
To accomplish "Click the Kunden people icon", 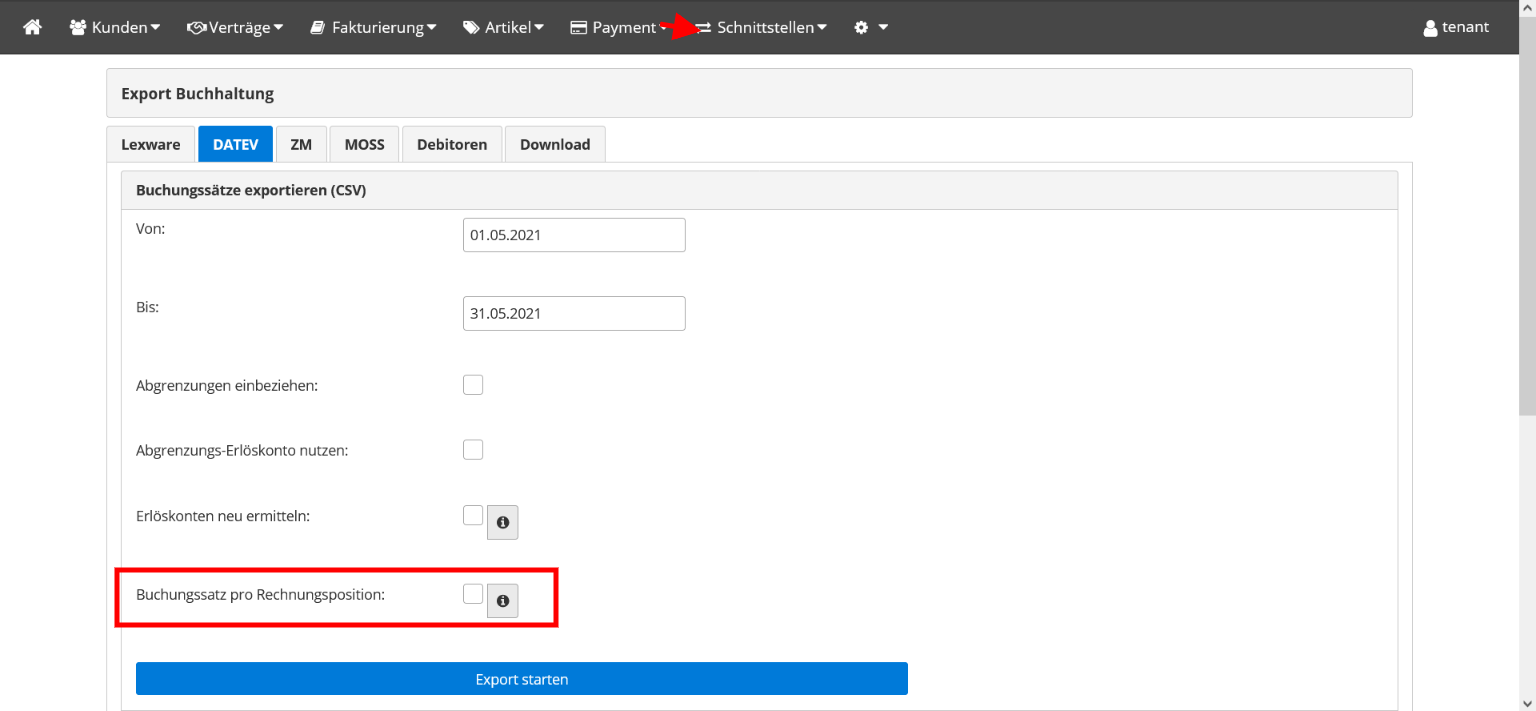I will coord(78,27).
